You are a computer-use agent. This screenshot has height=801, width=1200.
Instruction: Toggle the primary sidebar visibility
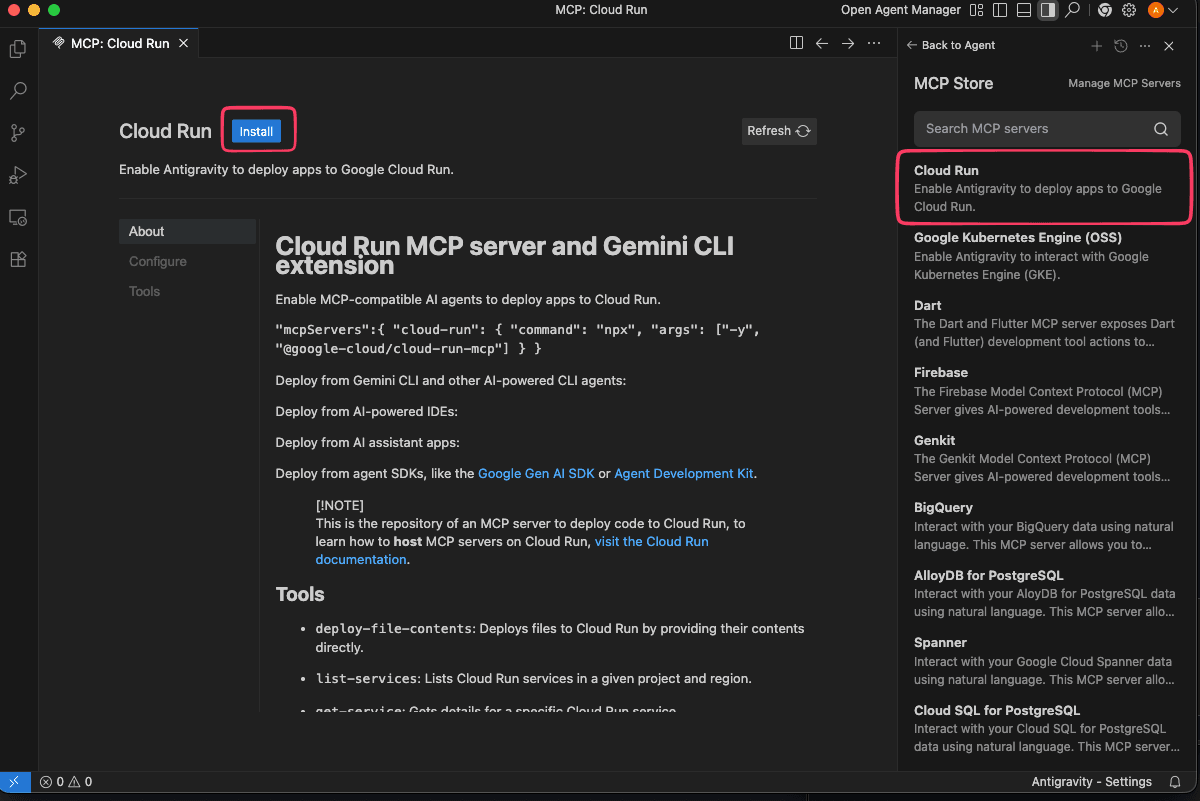[999, 10]
